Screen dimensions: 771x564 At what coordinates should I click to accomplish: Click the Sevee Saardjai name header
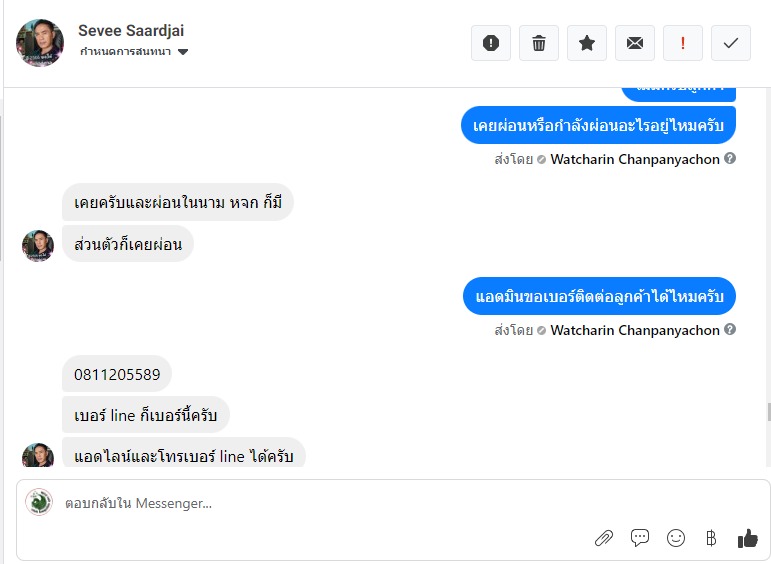(131, 31)
